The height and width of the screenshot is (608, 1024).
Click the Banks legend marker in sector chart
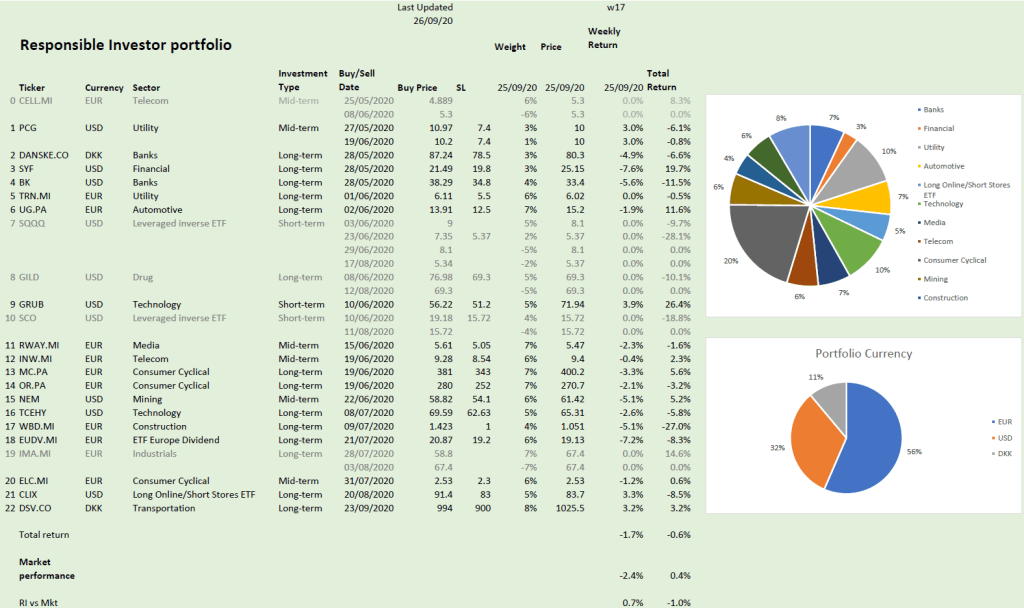[x=919, y=109]
